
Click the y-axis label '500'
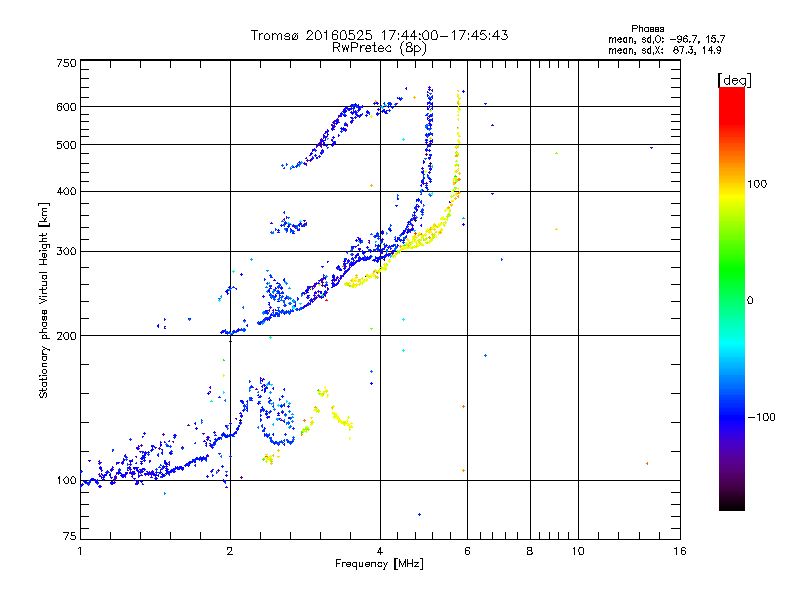pos(66,145)
